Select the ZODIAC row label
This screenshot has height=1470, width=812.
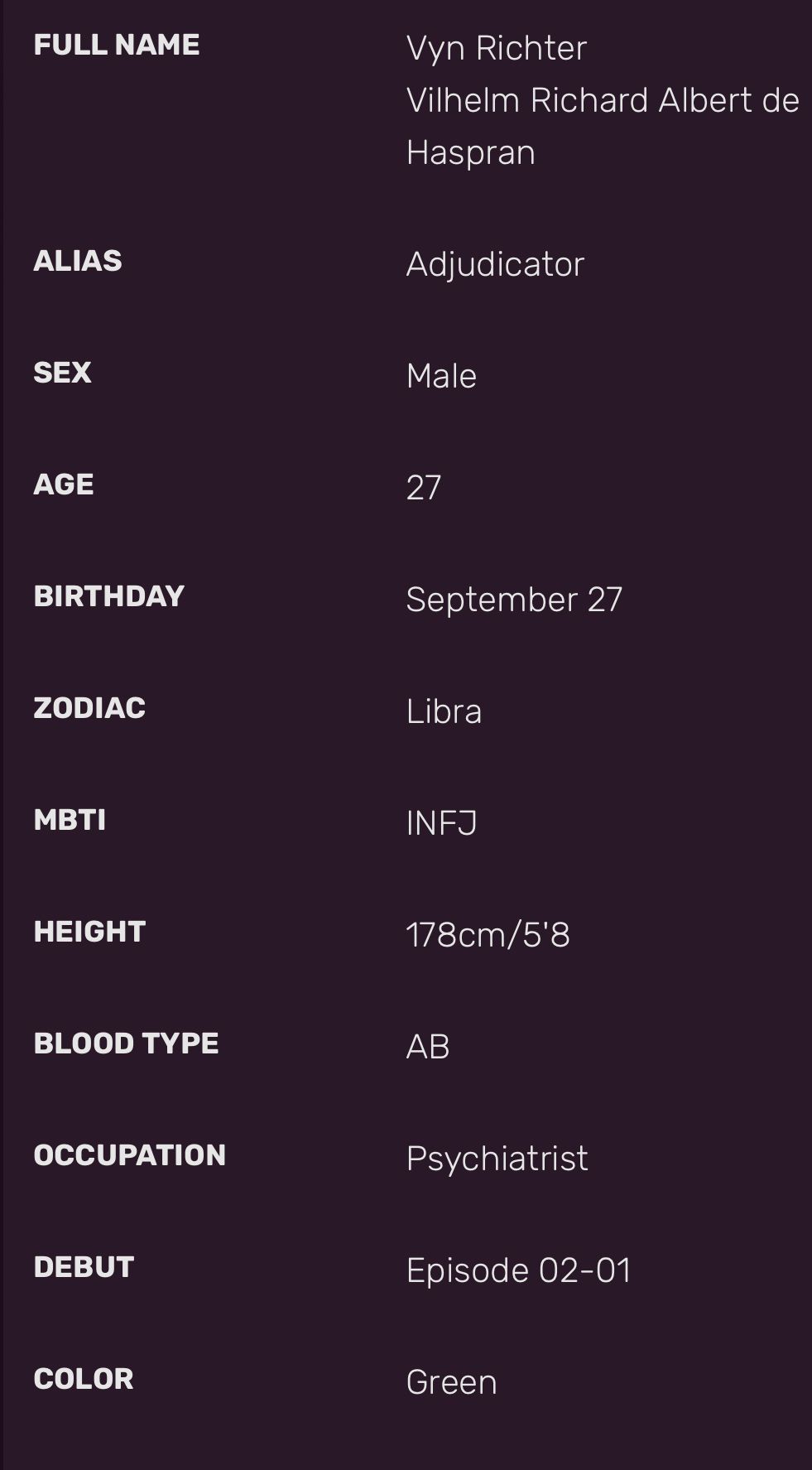point(89,708)
